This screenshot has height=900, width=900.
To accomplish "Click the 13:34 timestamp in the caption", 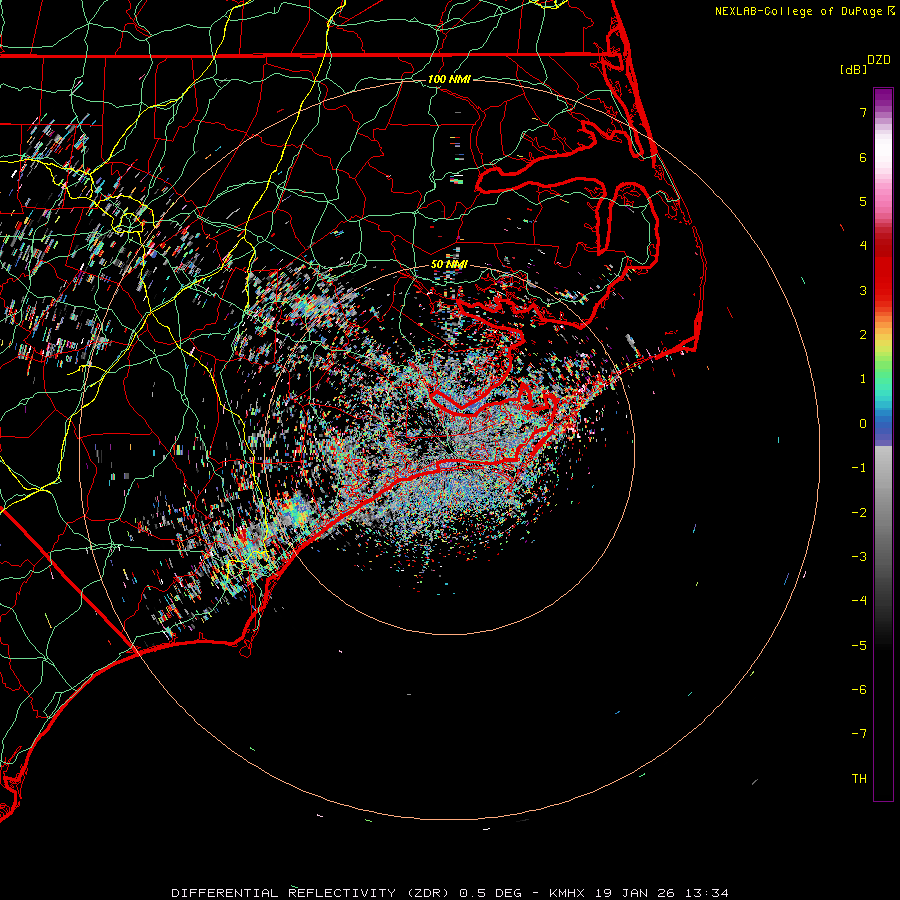I will pyautogui.click(x=709, y=892).
